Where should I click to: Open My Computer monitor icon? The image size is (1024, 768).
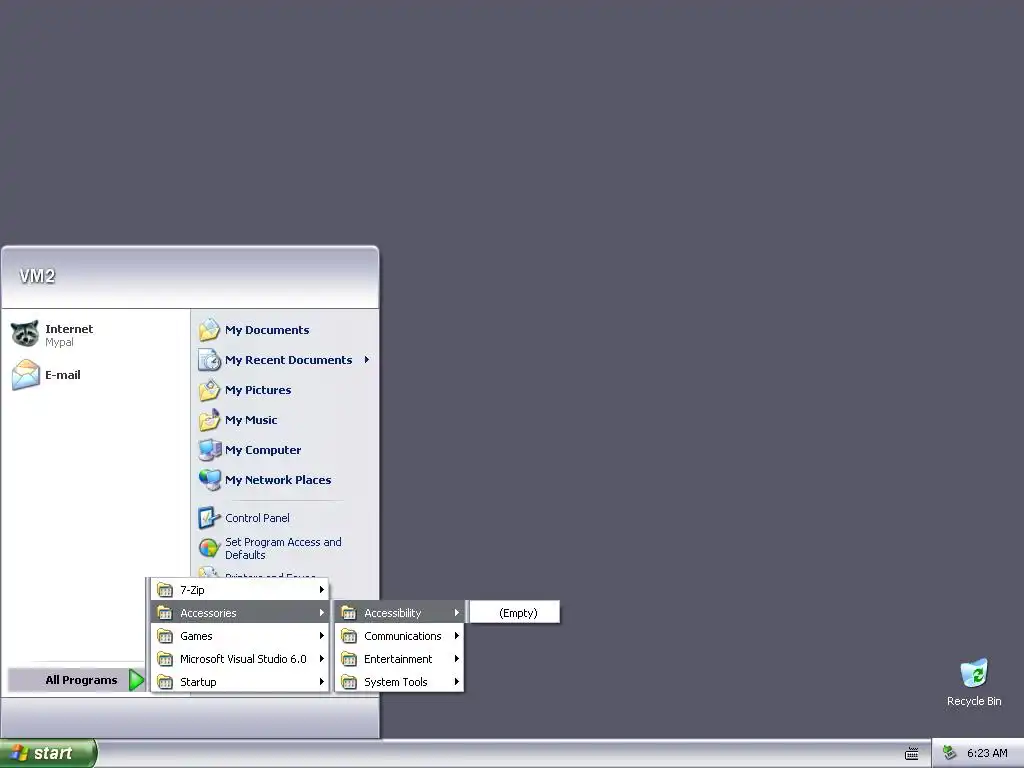point(209,450)
